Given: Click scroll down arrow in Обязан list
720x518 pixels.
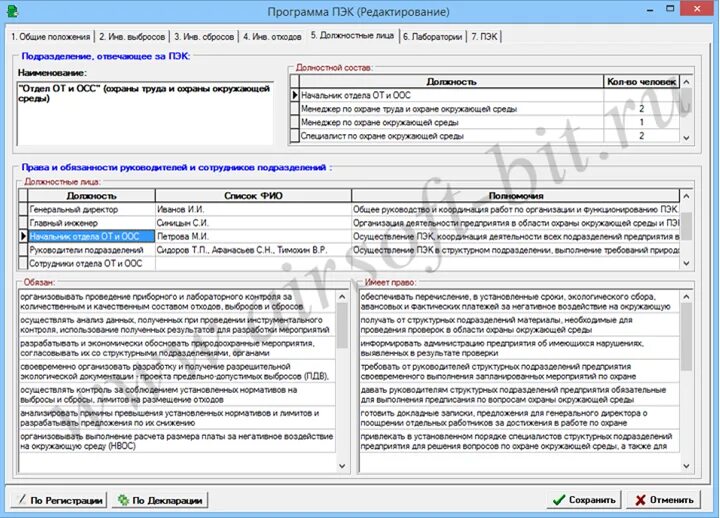Looking at the screenshot, I should (x=342, y=466).
